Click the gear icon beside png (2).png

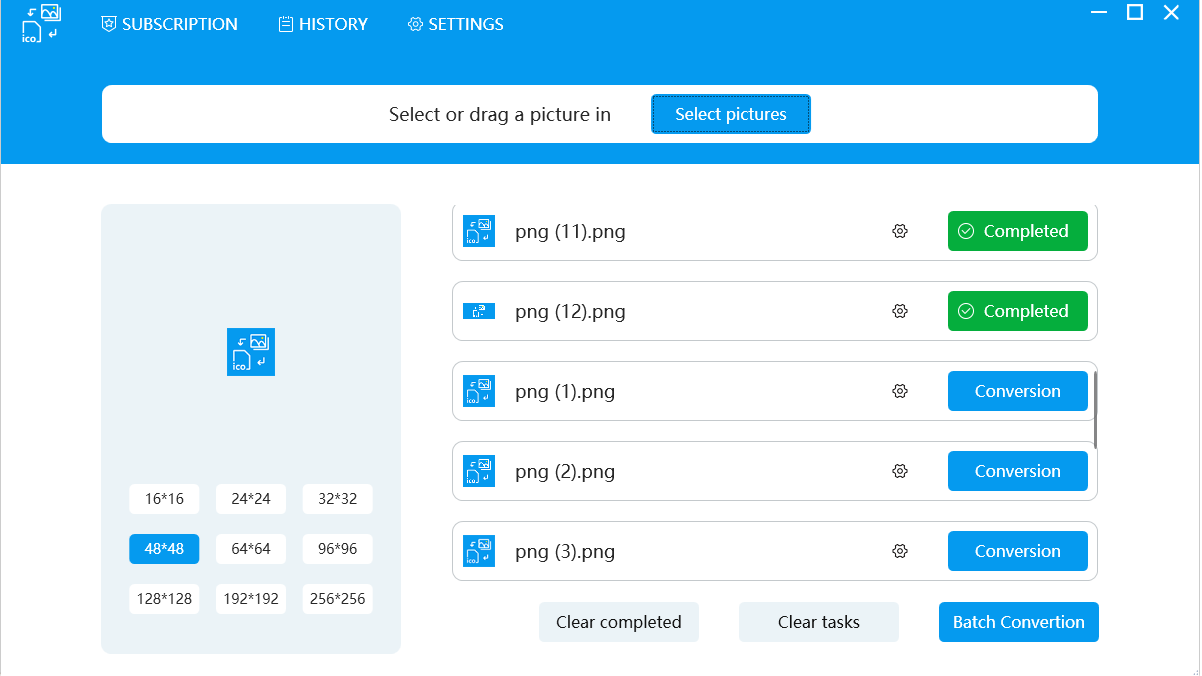coord(900,471)
